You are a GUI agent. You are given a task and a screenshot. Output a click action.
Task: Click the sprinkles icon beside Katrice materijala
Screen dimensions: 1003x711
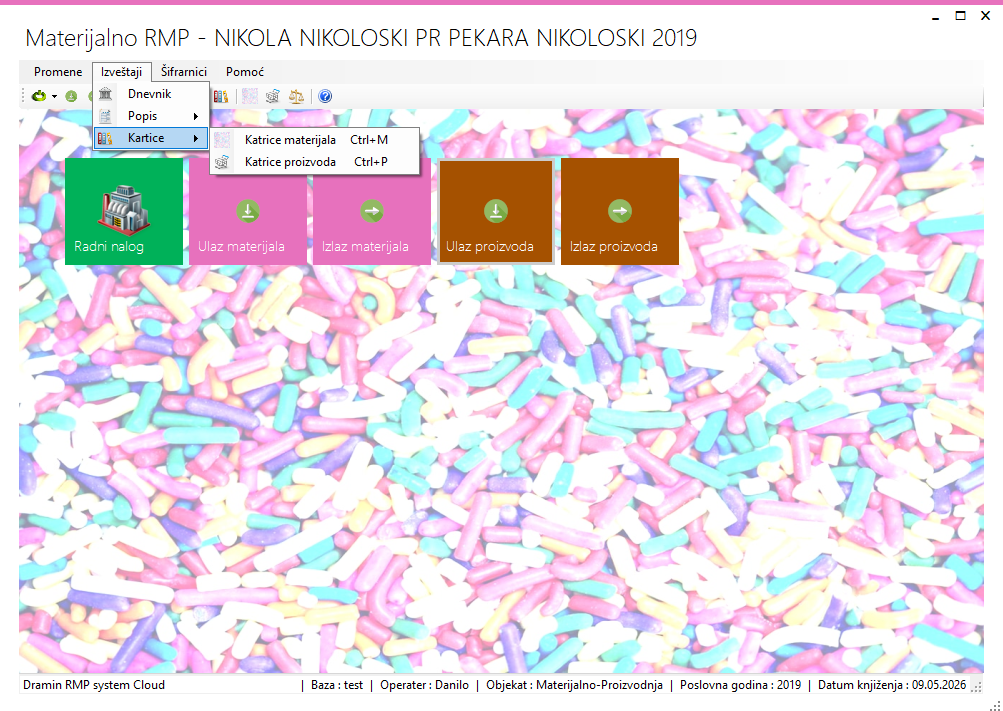click(x=222, y=139)
